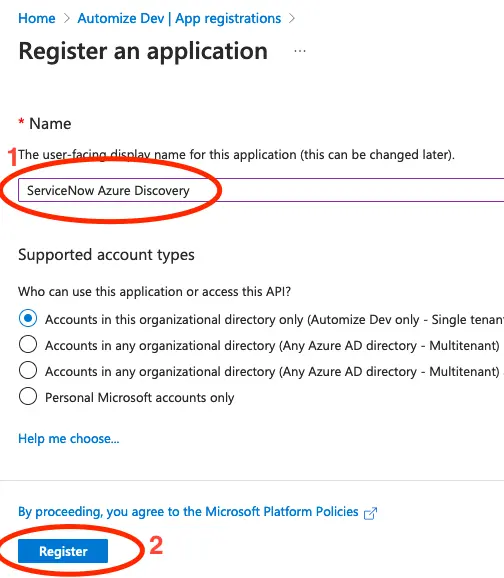Click the external link icon beside Policies

coord(370,513)
